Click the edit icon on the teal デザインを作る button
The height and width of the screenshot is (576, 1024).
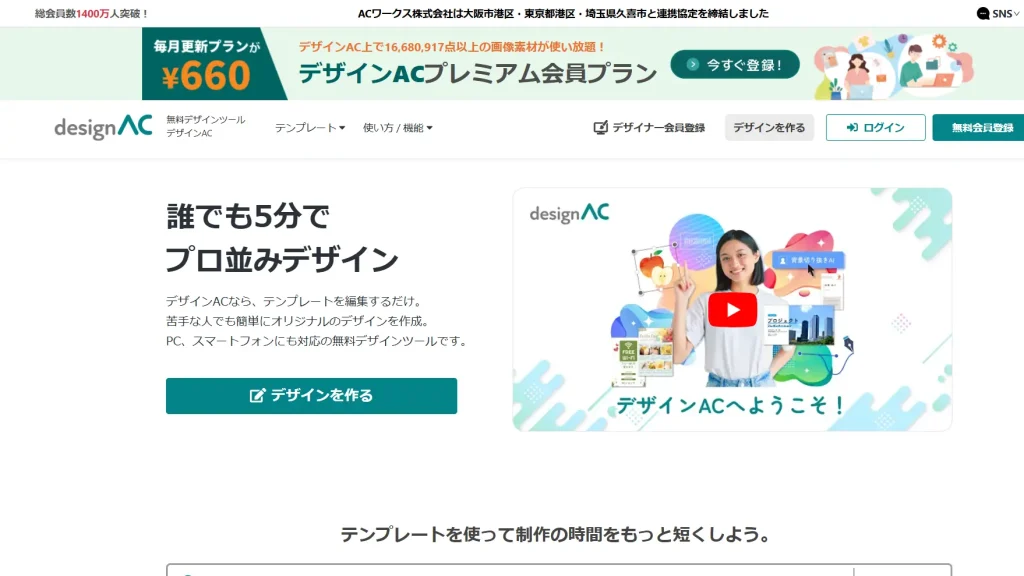click(257, 395)
